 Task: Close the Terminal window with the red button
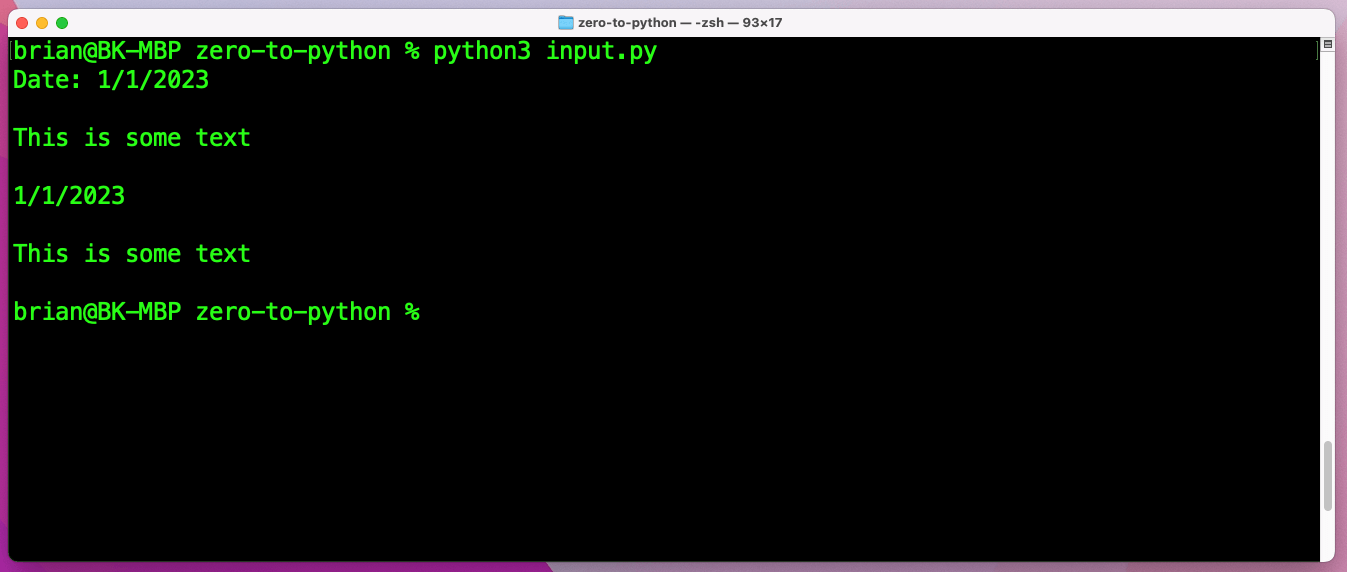click(22, 22)
